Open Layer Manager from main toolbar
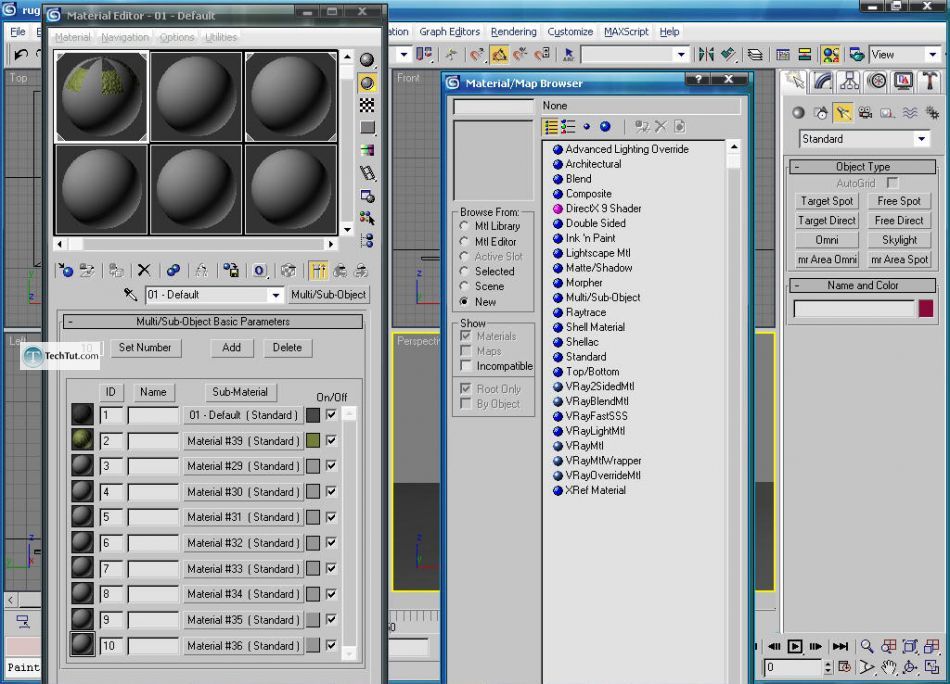Image resolution: width=950 pixels, height=684 pixels. click(755, 55)
